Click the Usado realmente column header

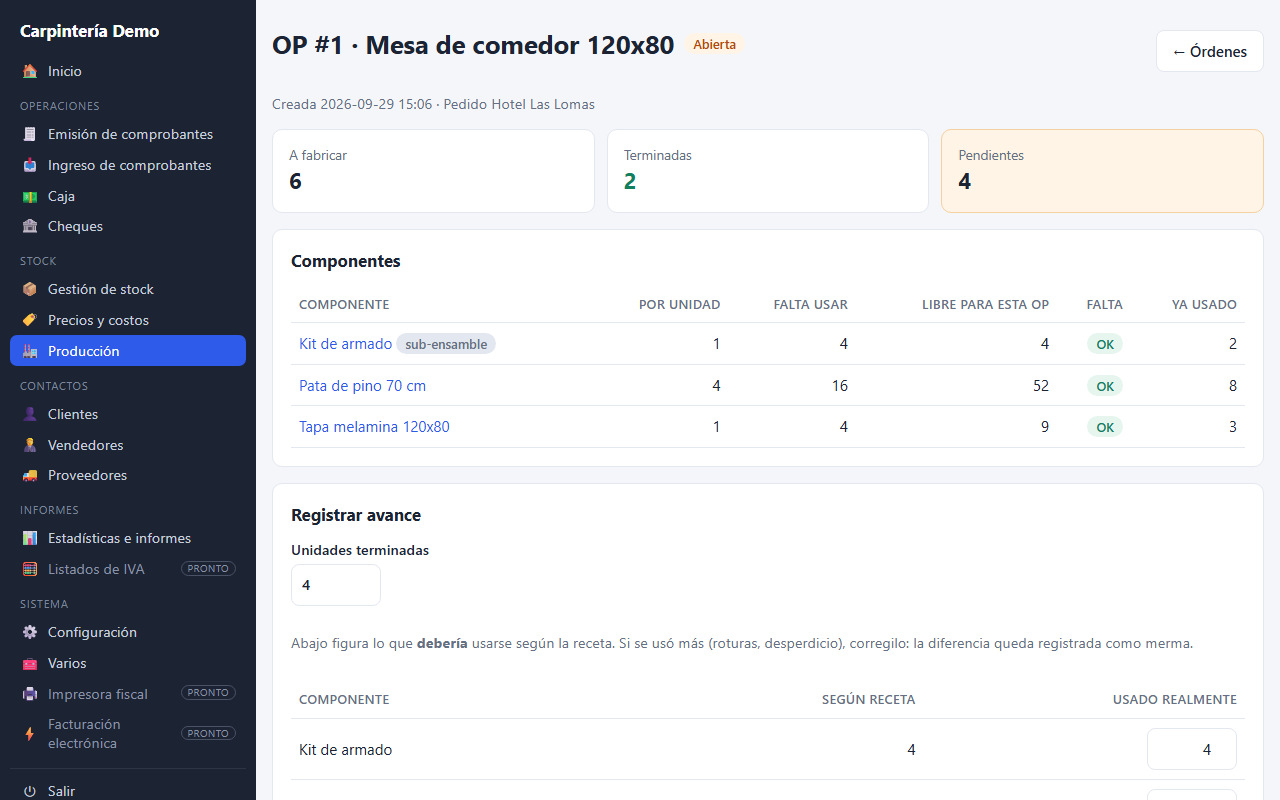tap(1175, 700)
